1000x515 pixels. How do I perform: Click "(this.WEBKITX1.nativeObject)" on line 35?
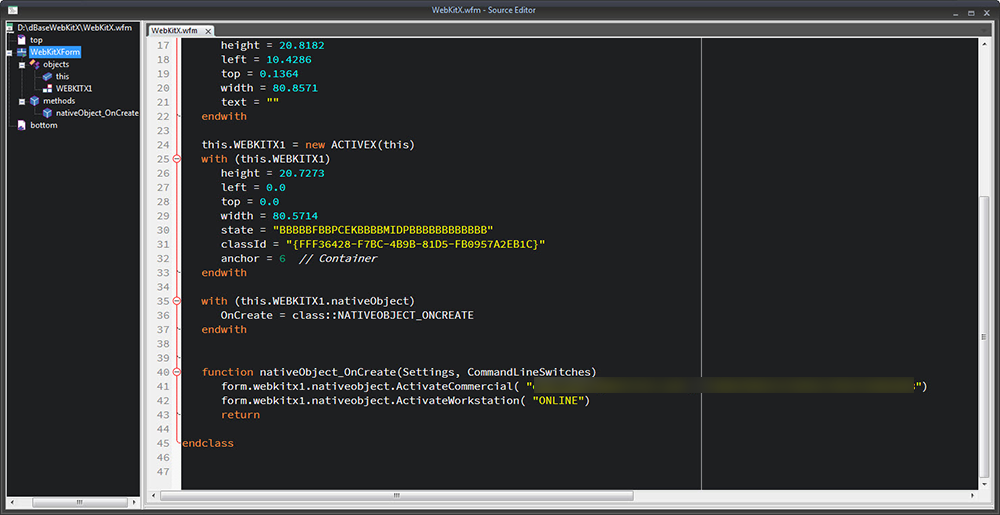(x=324, y=300)
